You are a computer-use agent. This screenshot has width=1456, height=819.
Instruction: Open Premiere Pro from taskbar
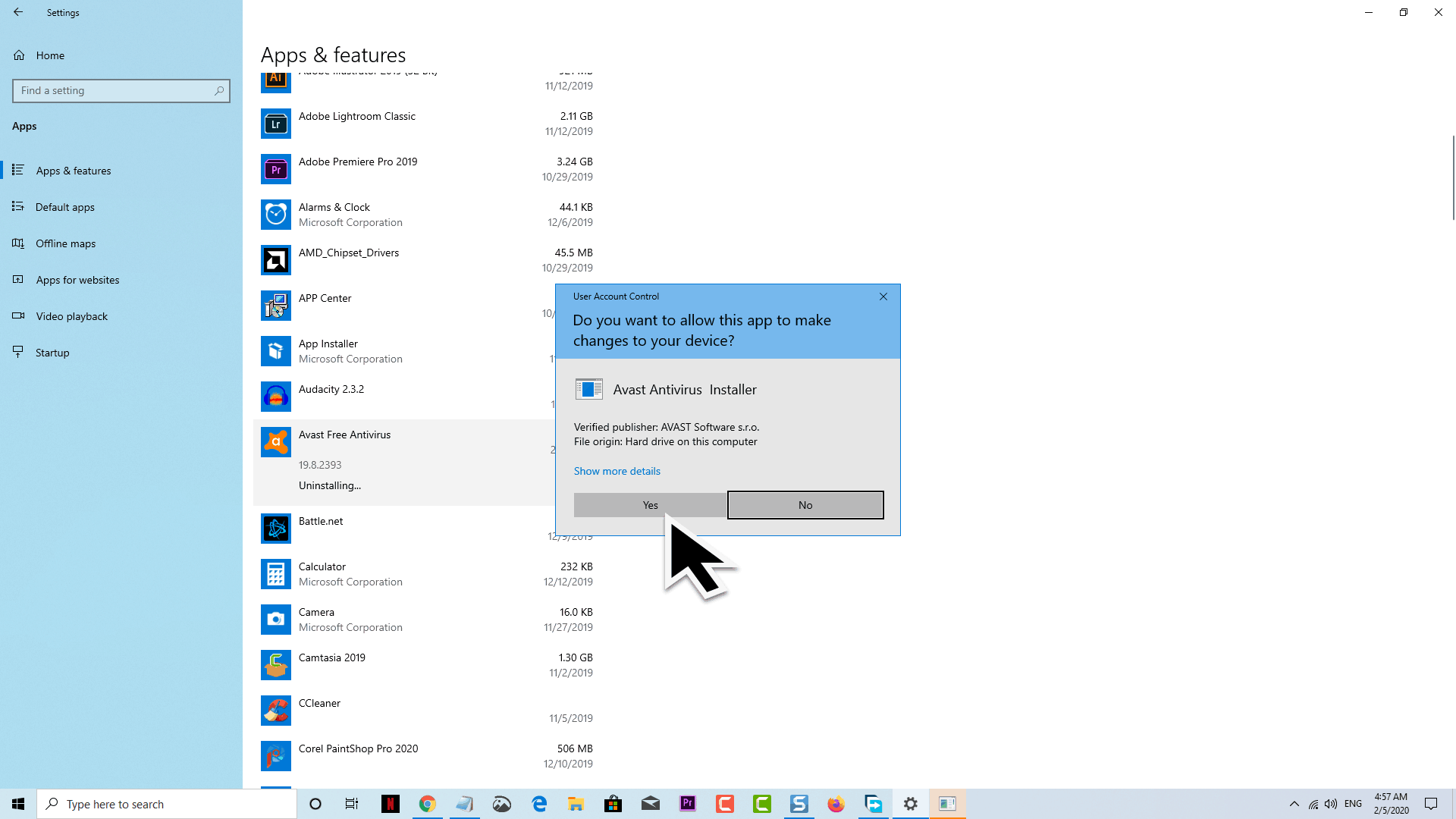[688, 804]
